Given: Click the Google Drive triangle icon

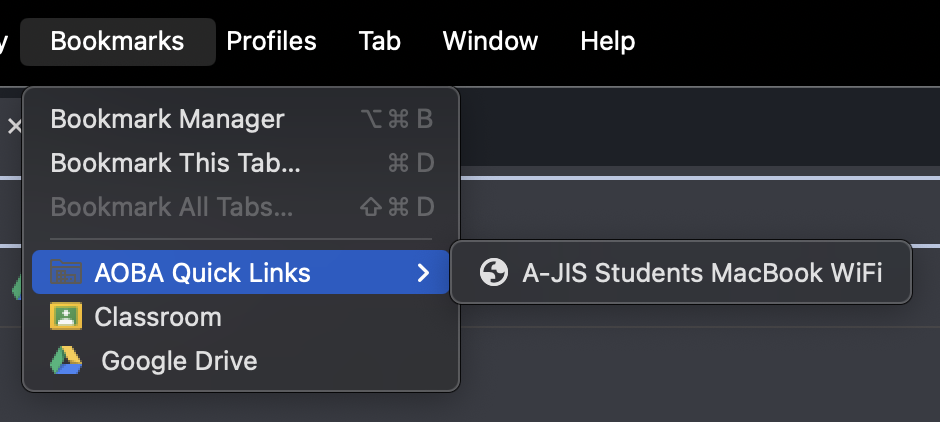Looking at the screenshot, I should coord(66,361).
